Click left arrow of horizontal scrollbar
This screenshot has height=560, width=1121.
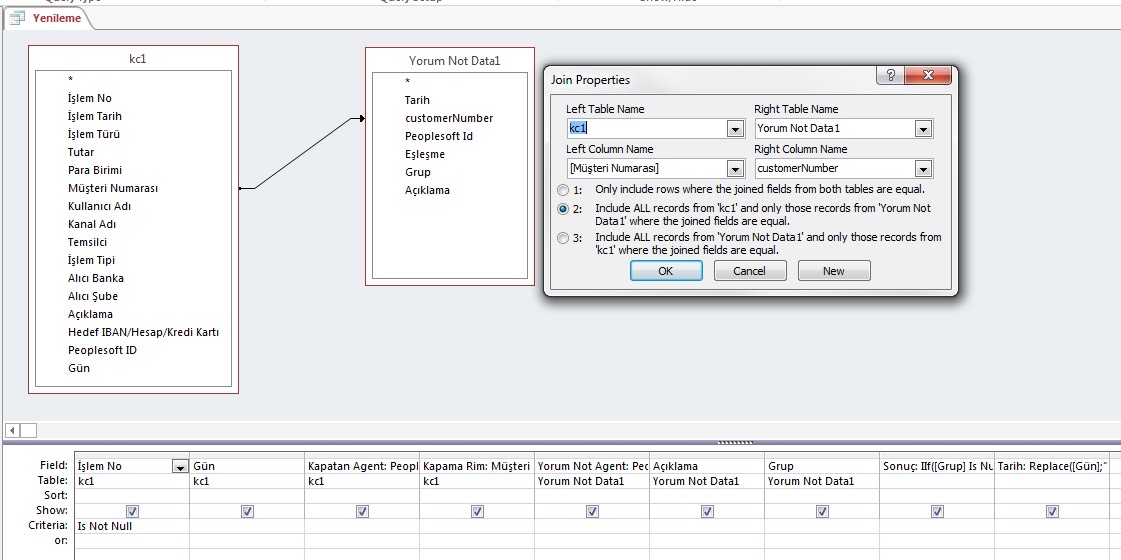pyautogui.click(x=10, y=430)
